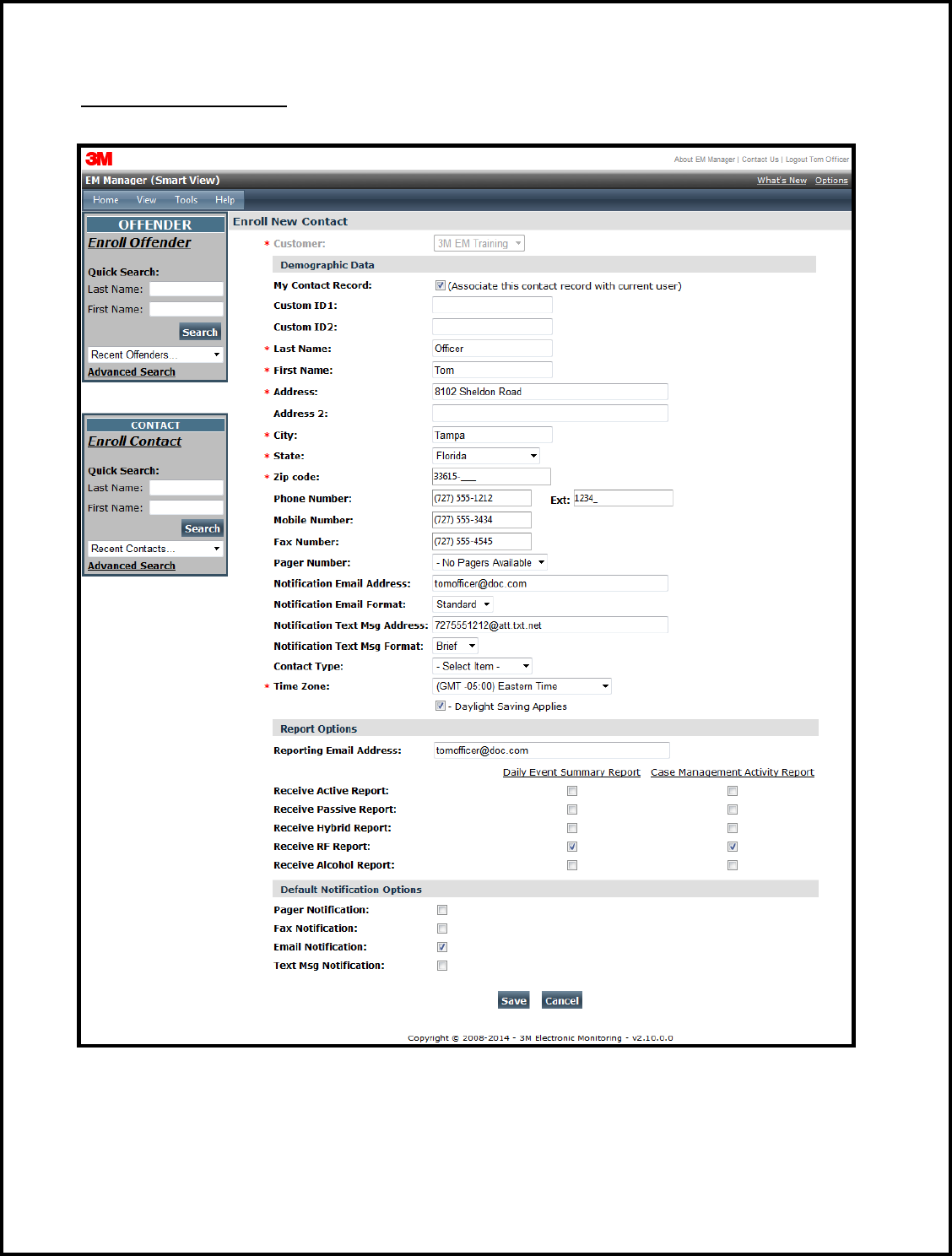This screenshot has height=1256, width=952.
Task: Uncheck RF Report Daily Event Summary checkbox
Action: [572, 847]
